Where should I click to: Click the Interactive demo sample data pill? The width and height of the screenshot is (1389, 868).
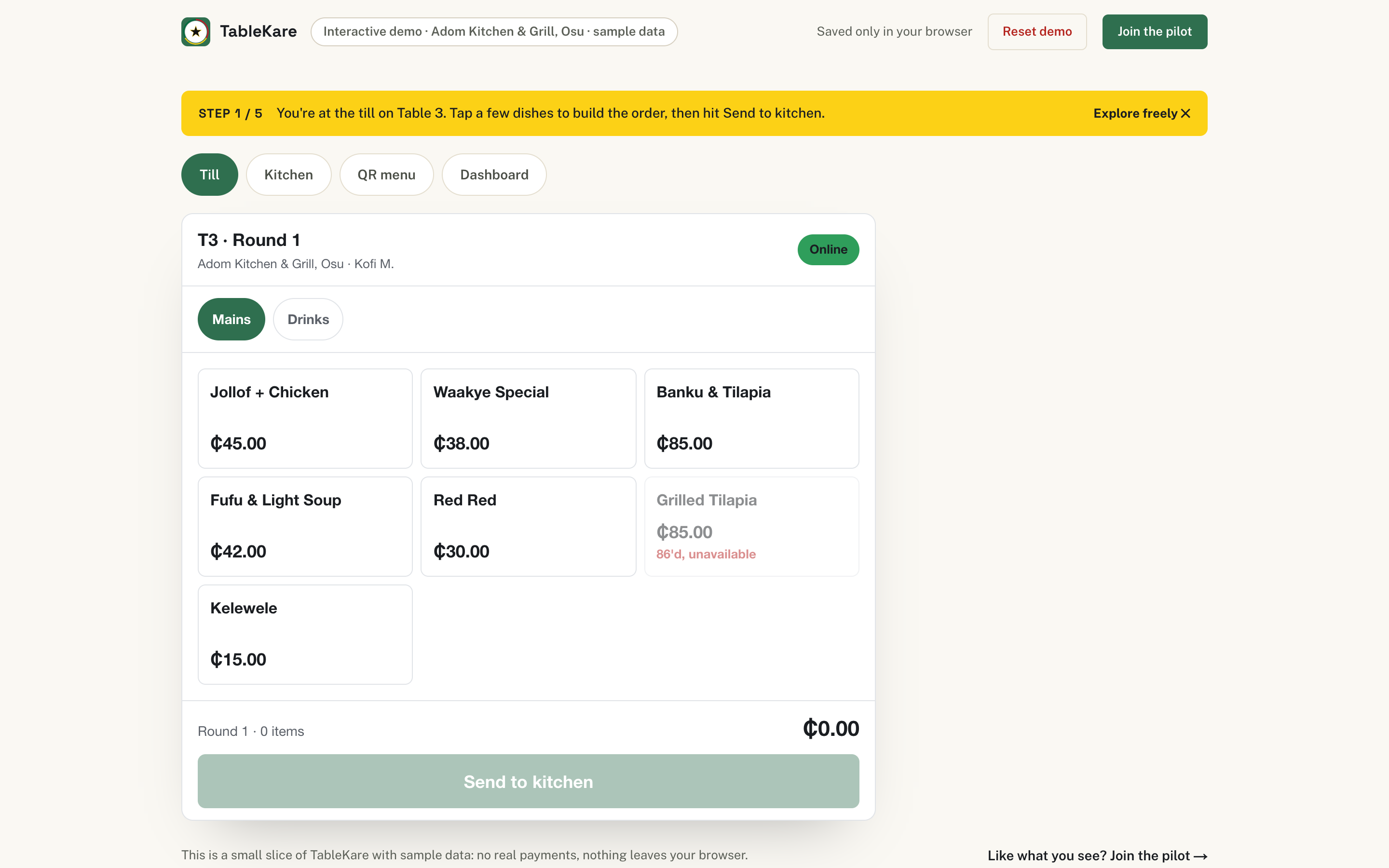(x=493, y=31)
